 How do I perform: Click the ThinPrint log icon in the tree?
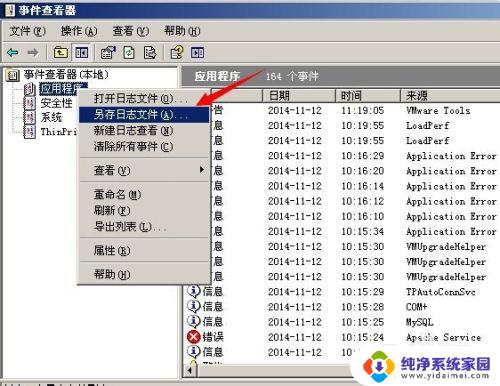click(30, 132)
